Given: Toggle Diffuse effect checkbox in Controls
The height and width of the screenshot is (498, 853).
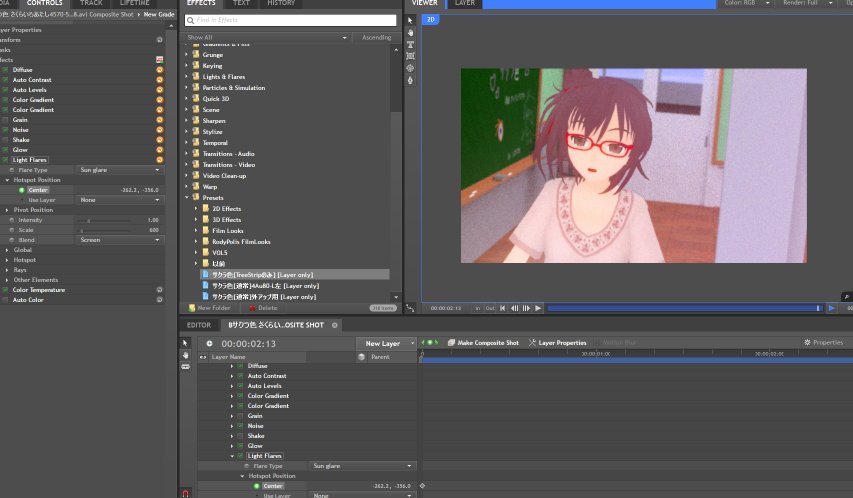Looking at the screenshot, I should click(x=5, y=70).
